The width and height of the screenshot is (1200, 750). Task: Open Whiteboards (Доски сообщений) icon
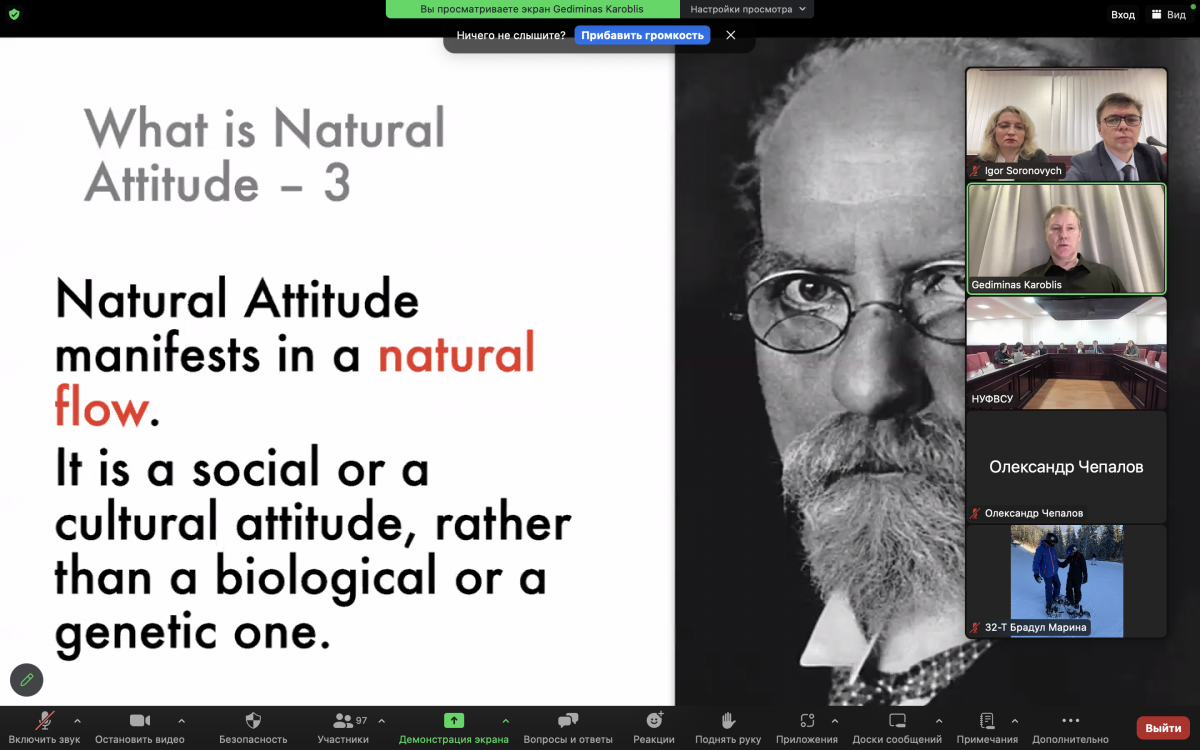pyautogui.click(x=897, y=721)
